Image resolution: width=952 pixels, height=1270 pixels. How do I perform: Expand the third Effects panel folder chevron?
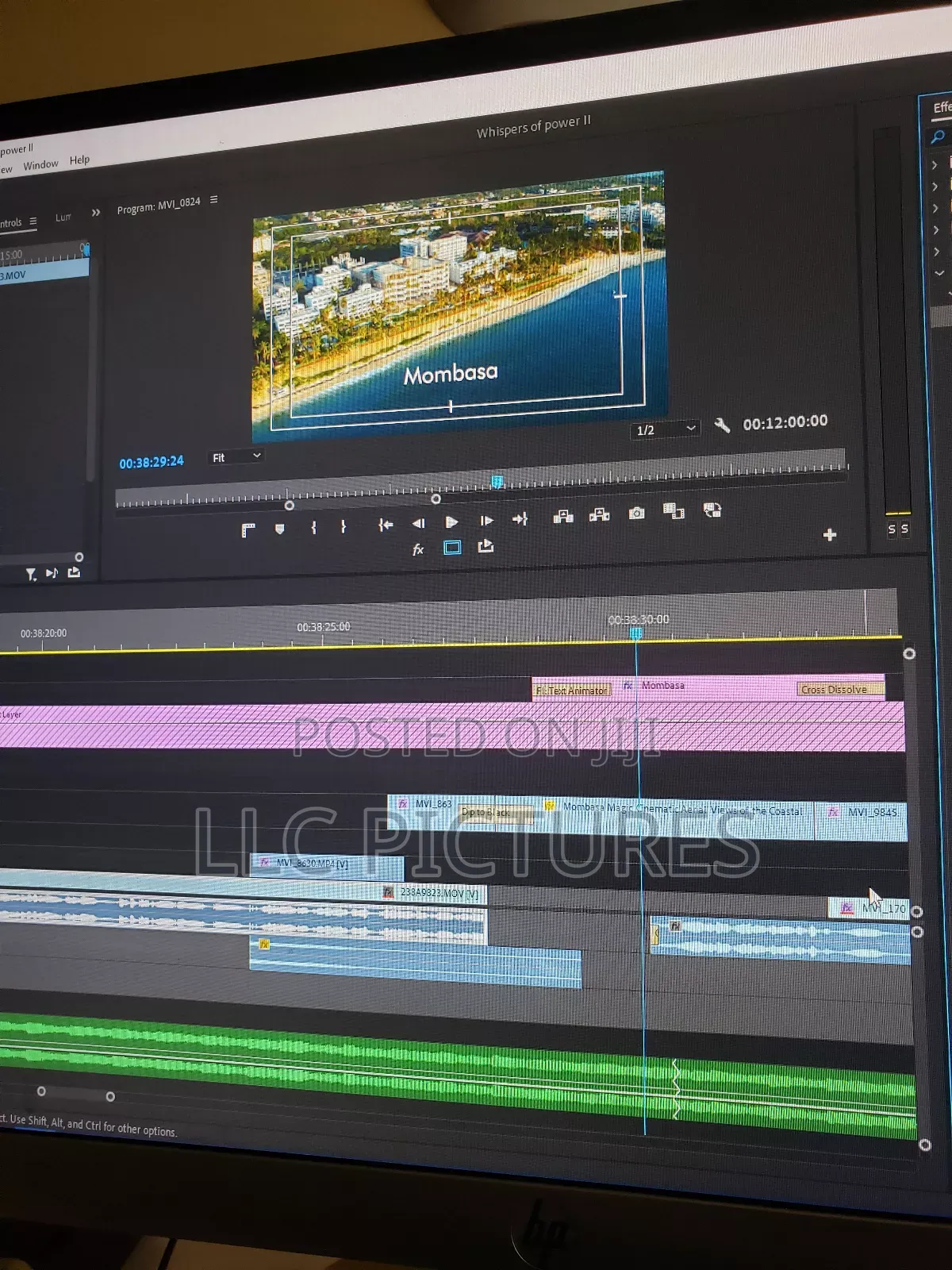[x=935, y=208]
